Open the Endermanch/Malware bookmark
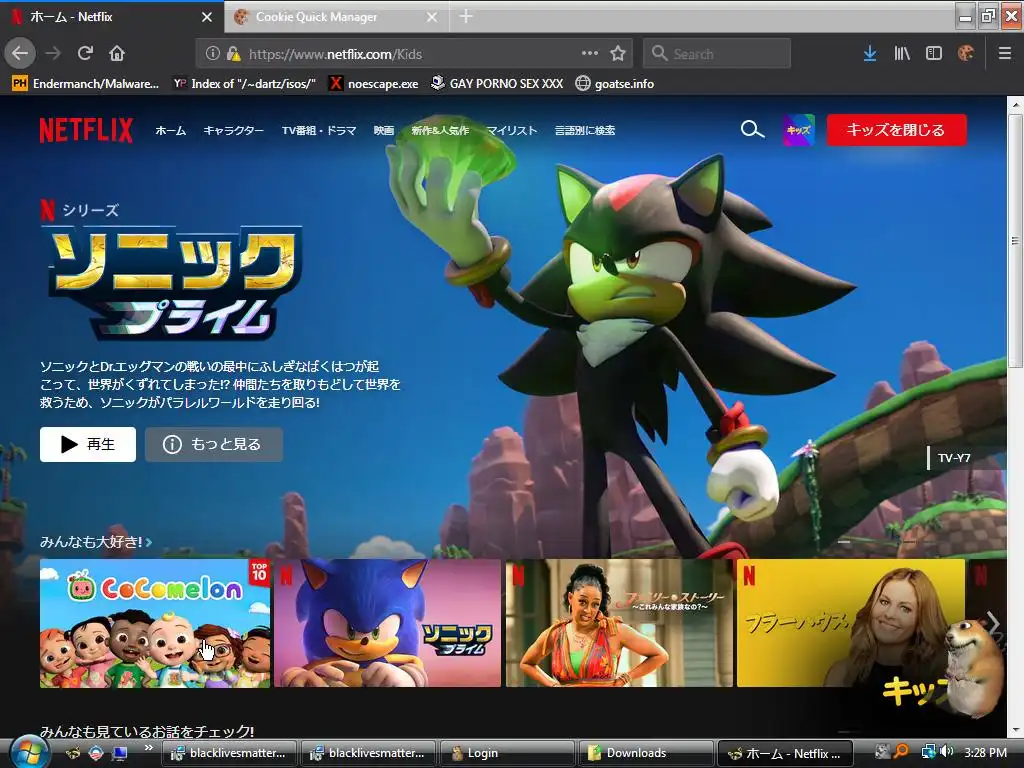 [86, 84]
